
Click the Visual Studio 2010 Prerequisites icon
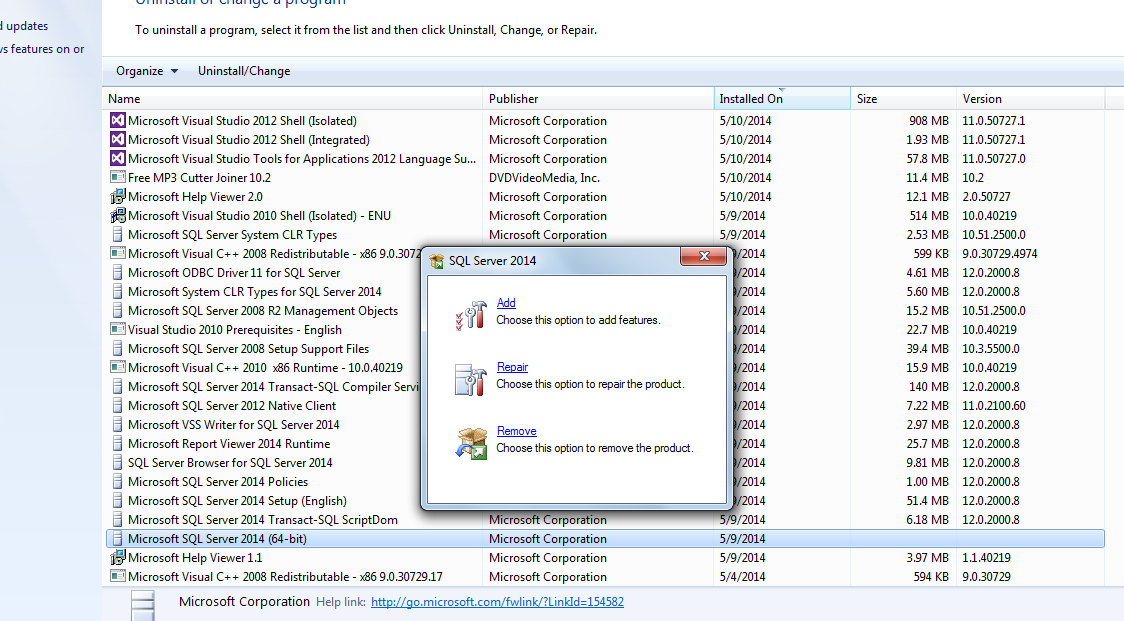pos(117,329)
